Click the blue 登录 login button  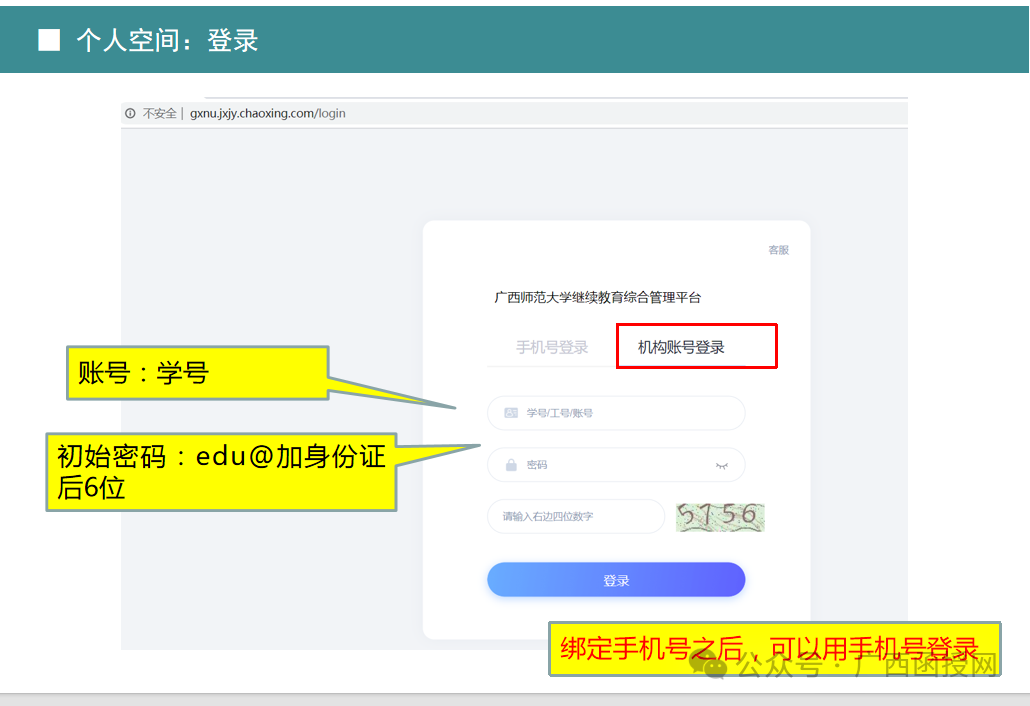point(616,579)
